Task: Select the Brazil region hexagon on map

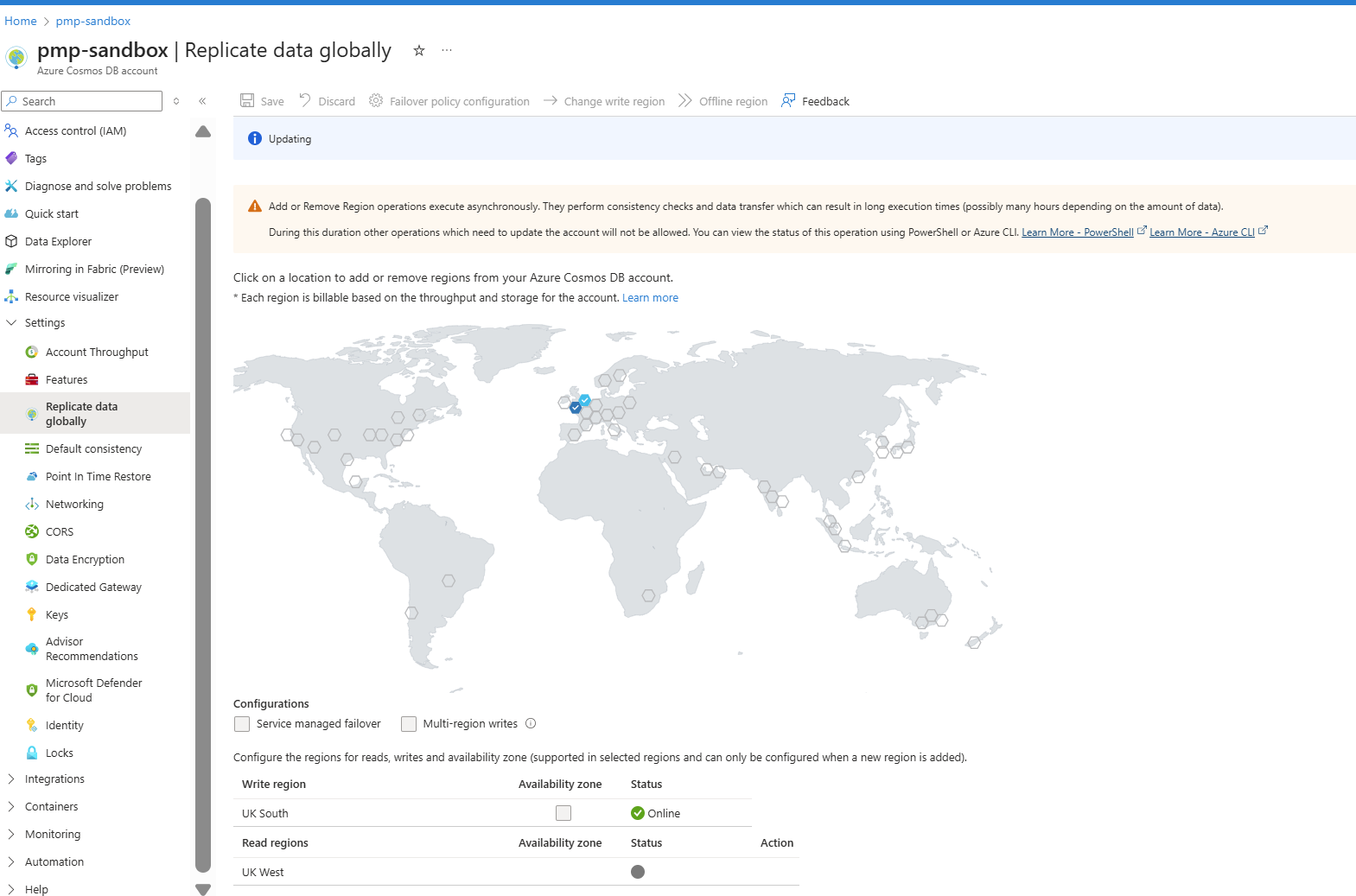Action: 449,581
